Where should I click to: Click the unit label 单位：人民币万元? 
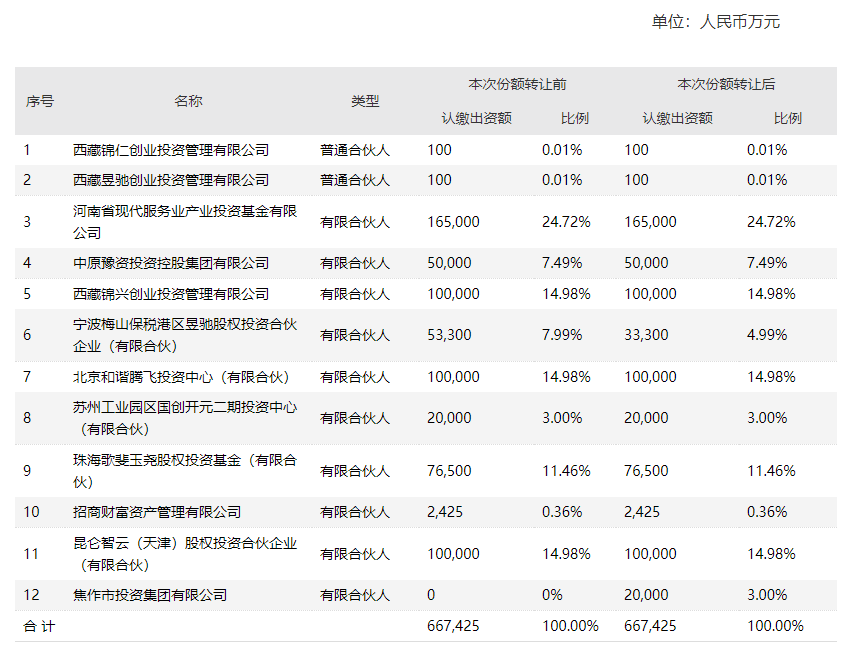[x=715, y=22]
